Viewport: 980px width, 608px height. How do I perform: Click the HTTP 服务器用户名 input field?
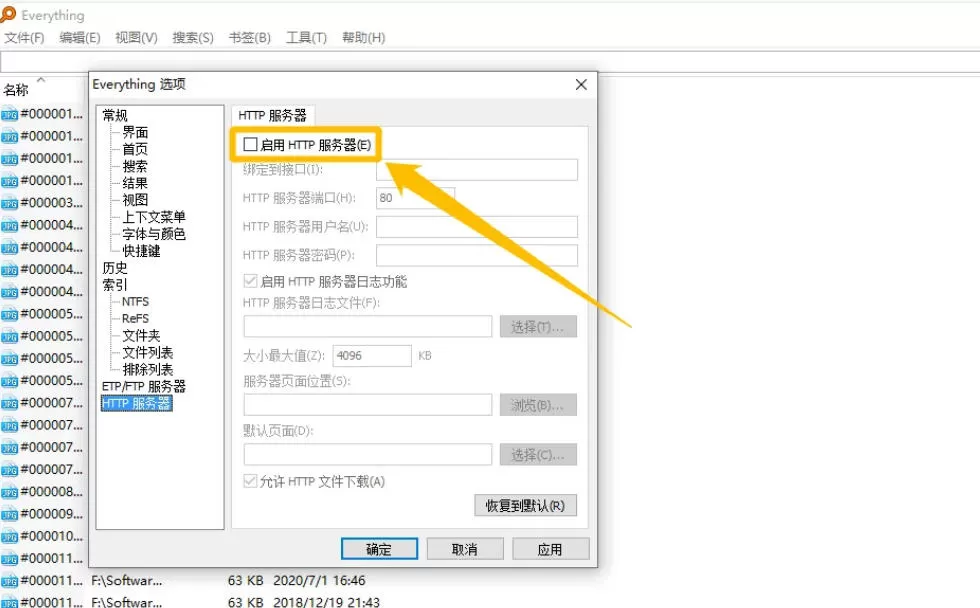(x=477, y=226)
